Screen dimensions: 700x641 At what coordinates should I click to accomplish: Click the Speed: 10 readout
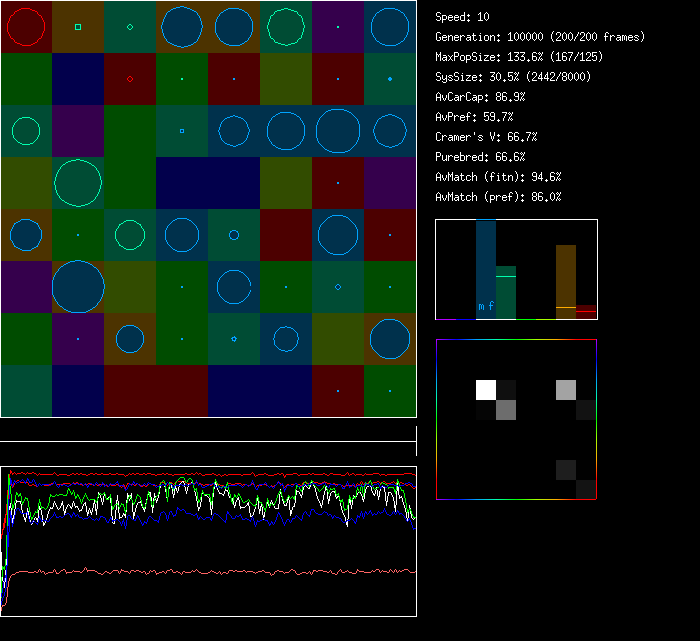(x=462, y=17)
